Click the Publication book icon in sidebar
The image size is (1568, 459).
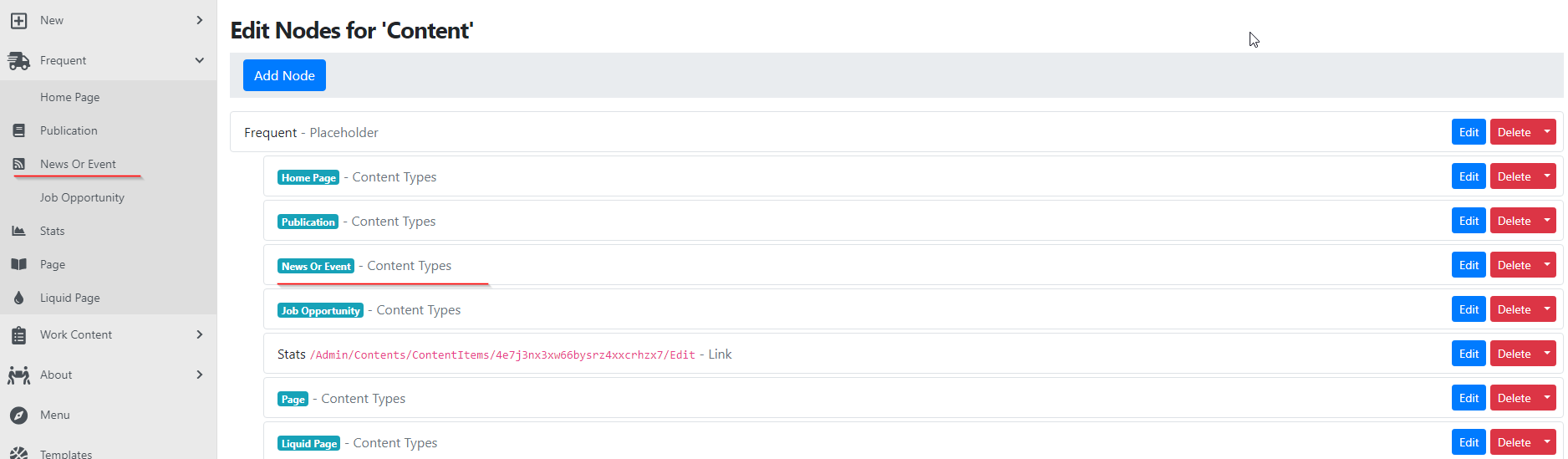(x=18, y=130)
